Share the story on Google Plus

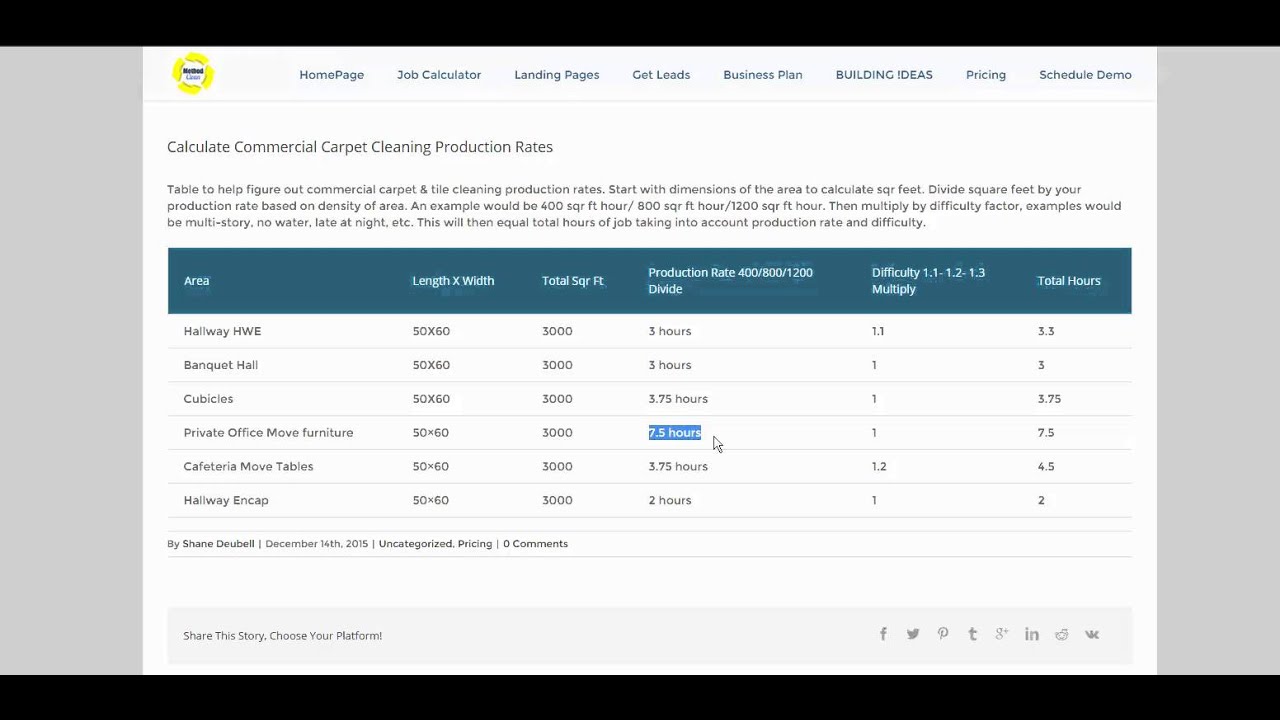point(1001,634)
